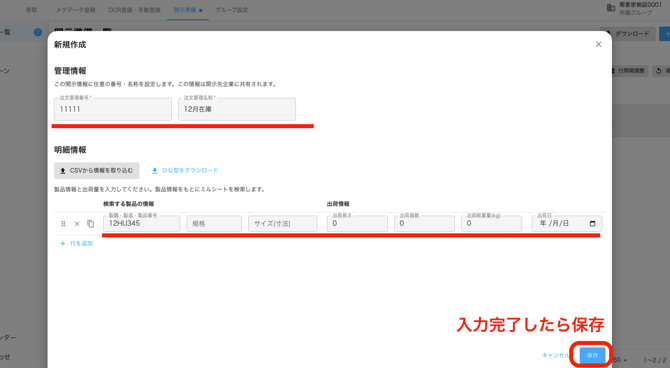
Task: Click the organization building icon in the top bar
Action: (x=611, y=8)
